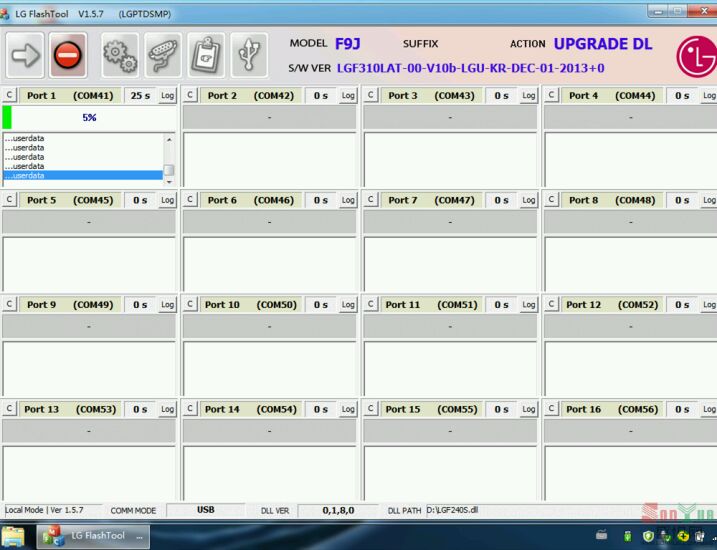
Task: Click the model name F9J
Action: [348, 44]
